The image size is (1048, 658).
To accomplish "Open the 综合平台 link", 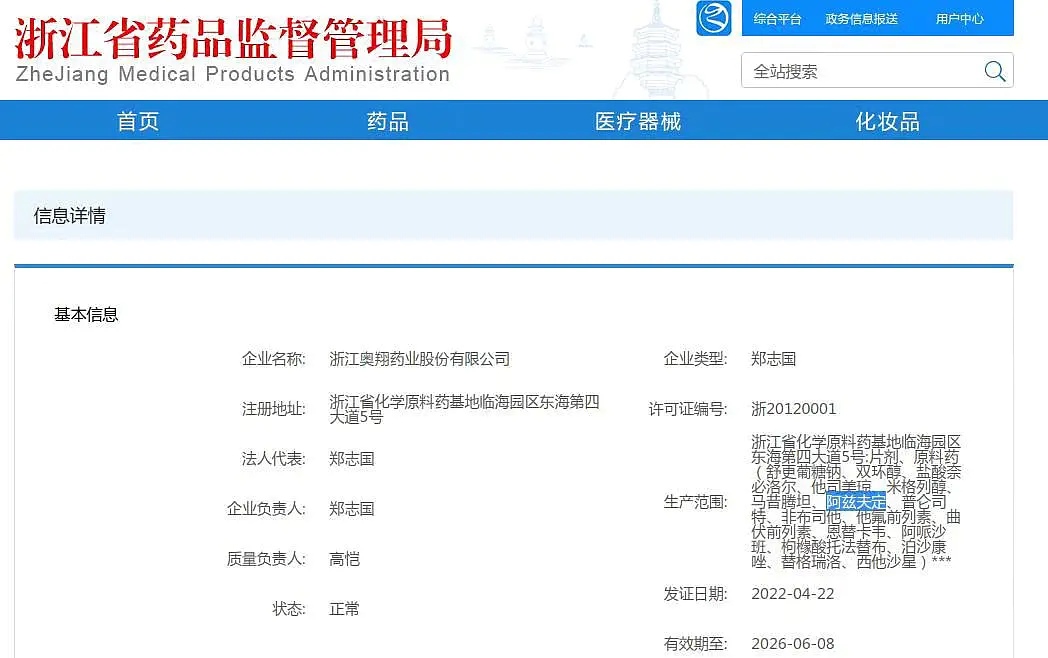I will (777, 19).
